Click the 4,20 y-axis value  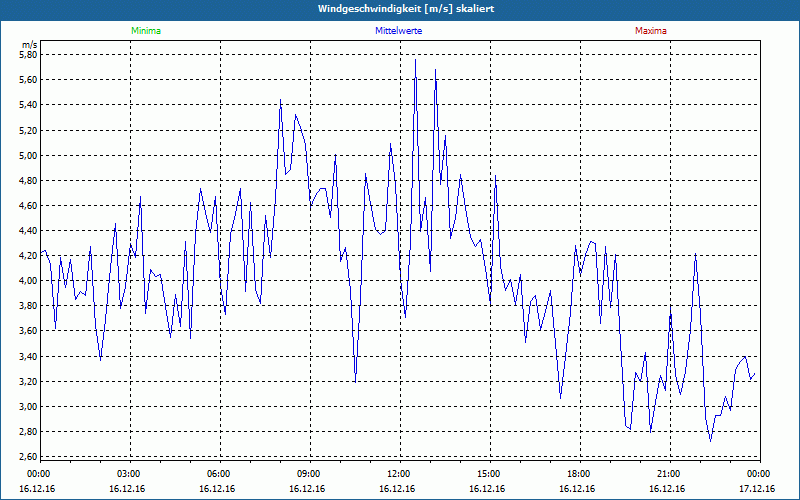(28, 256)
